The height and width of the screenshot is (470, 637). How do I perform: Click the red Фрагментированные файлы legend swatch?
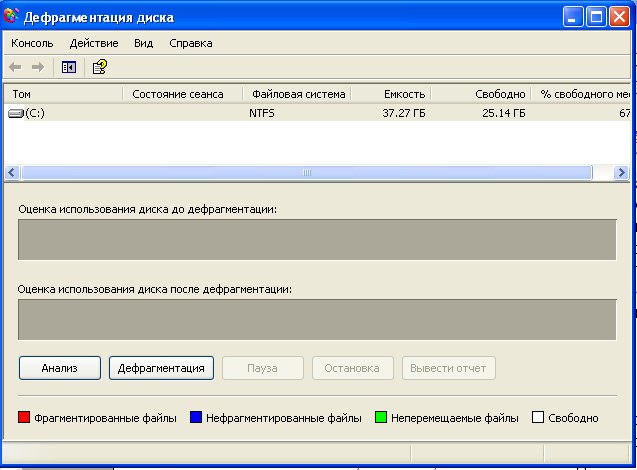point(24,417)
